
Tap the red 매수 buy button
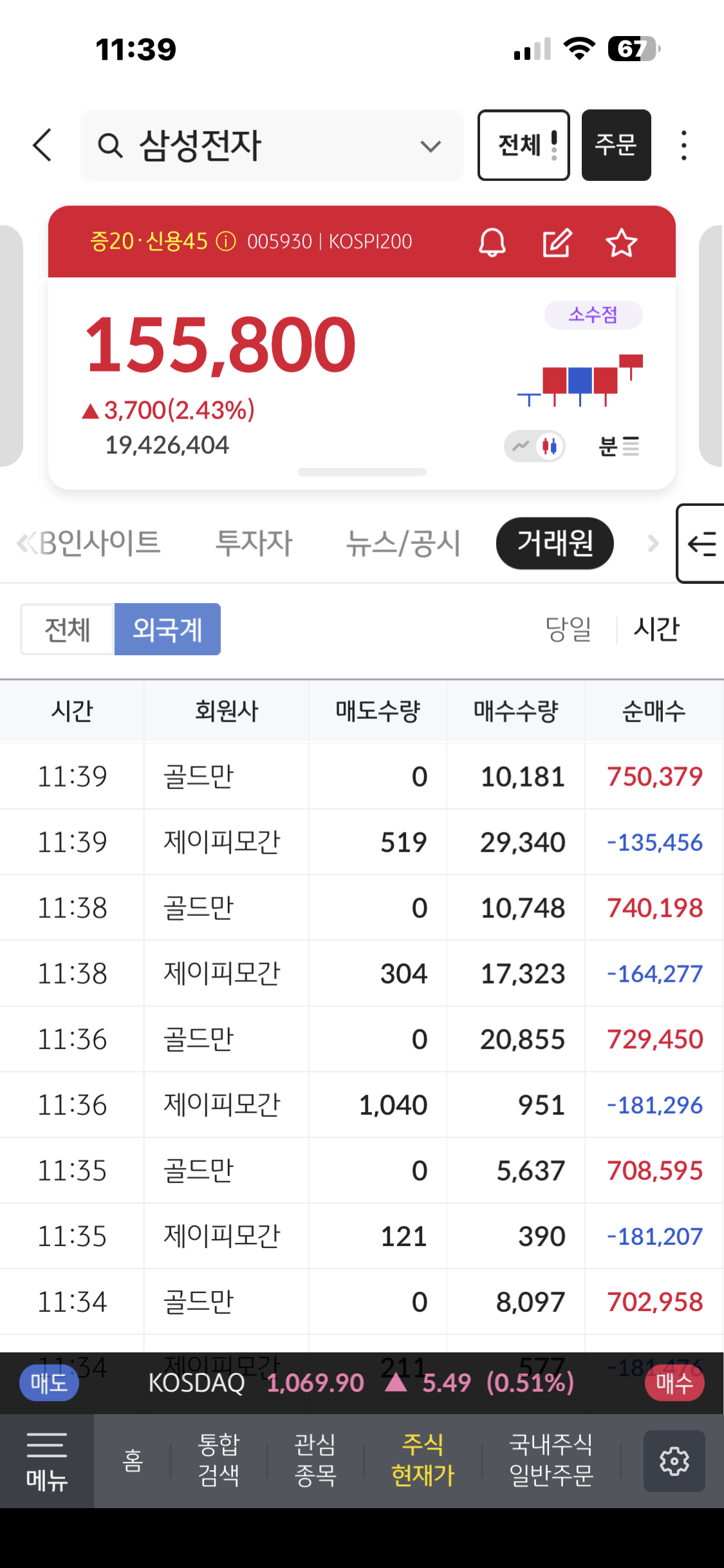point(674,1383)
